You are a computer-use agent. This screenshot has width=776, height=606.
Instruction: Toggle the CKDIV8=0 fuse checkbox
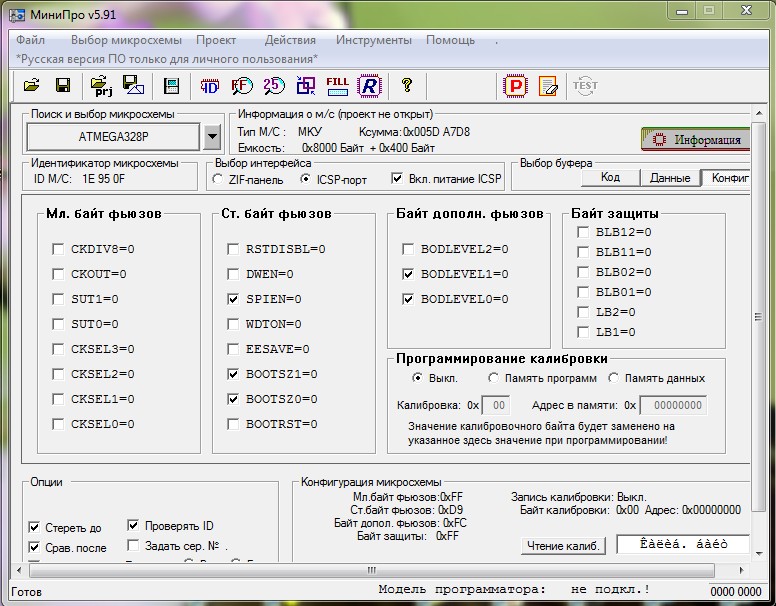tap(58, 249)
